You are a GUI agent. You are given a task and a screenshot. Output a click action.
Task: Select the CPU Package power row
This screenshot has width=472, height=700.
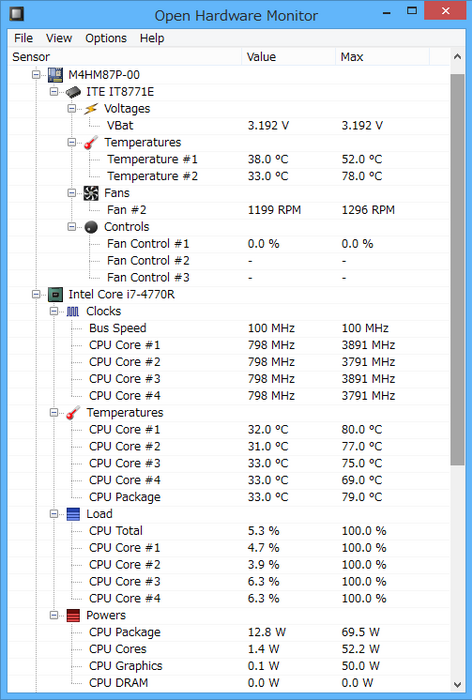click(229, 633)
